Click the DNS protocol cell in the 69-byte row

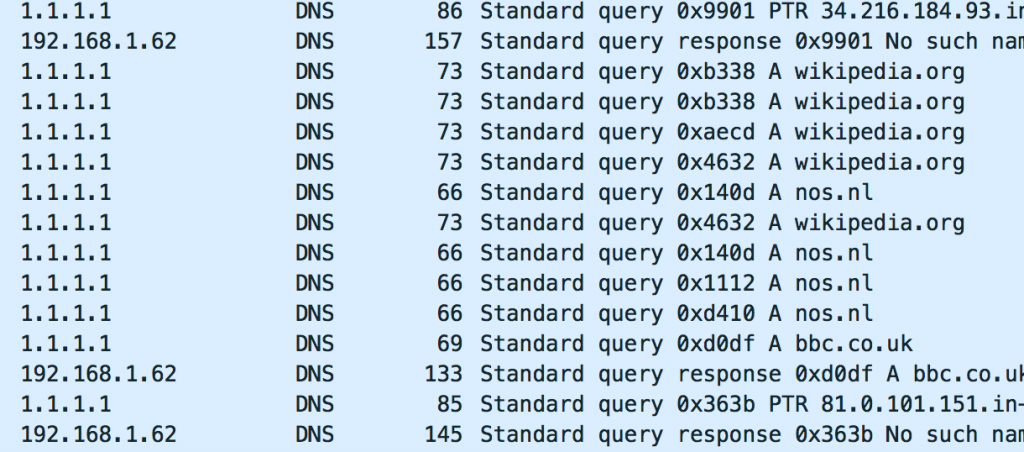pyautogui.click(x=314, y=344)
